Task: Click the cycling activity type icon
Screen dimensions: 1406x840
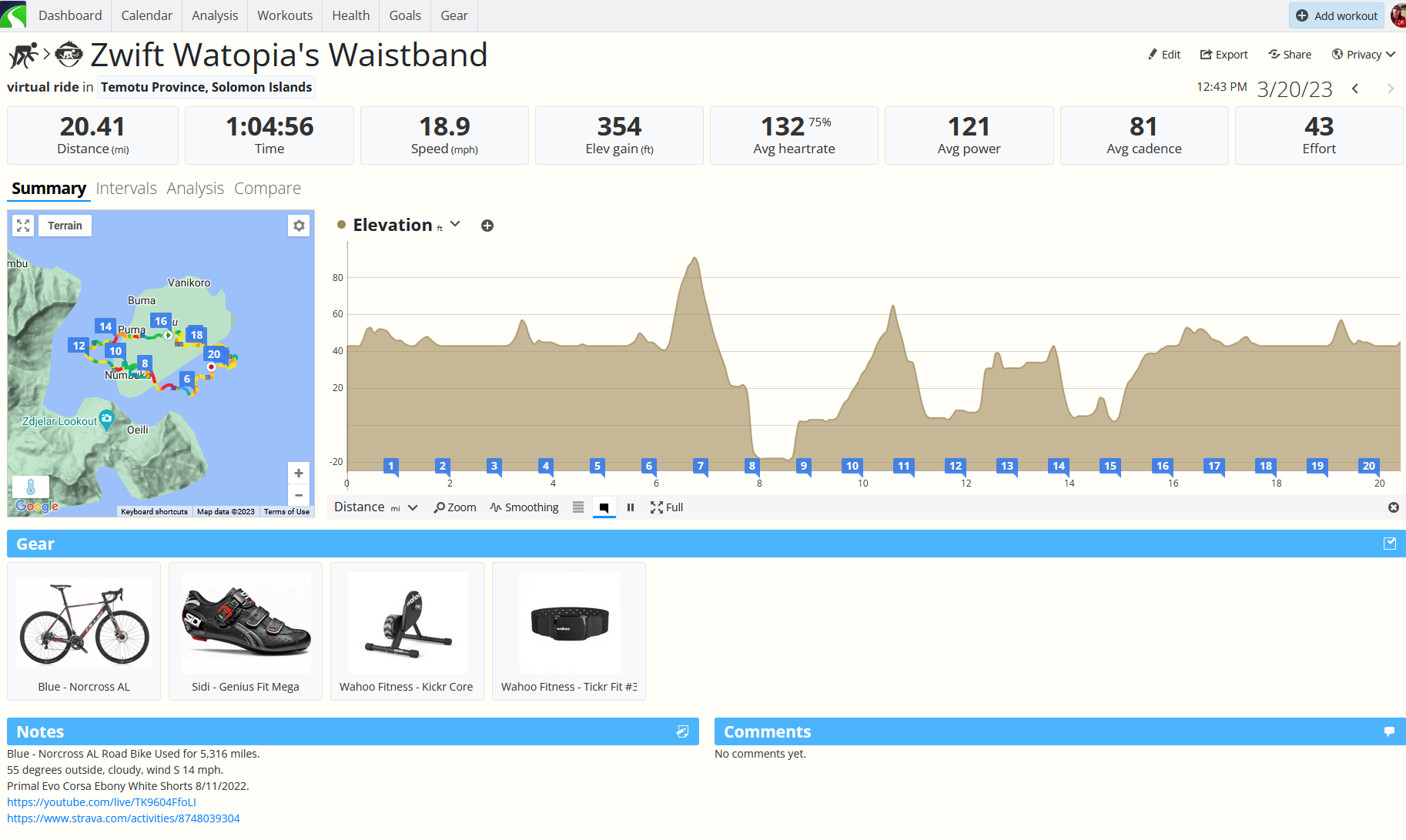Action: tap(23, 55)
